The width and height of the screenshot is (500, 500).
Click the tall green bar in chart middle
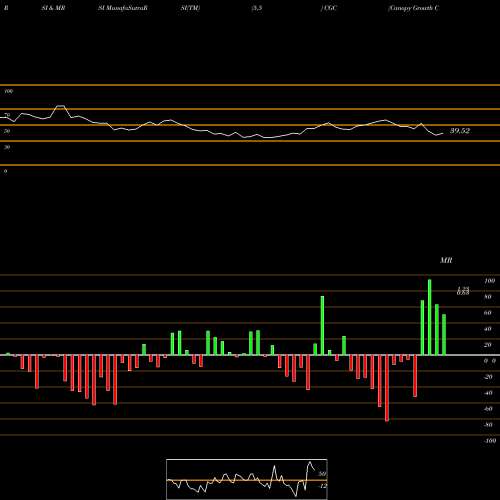pyautogui.click(x=322, y=325)
